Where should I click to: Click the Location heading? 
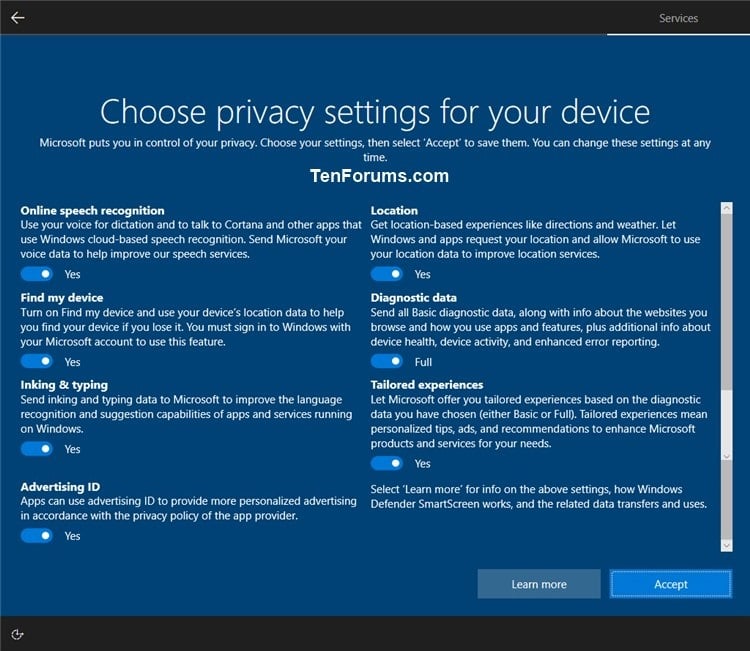[394, 210]
